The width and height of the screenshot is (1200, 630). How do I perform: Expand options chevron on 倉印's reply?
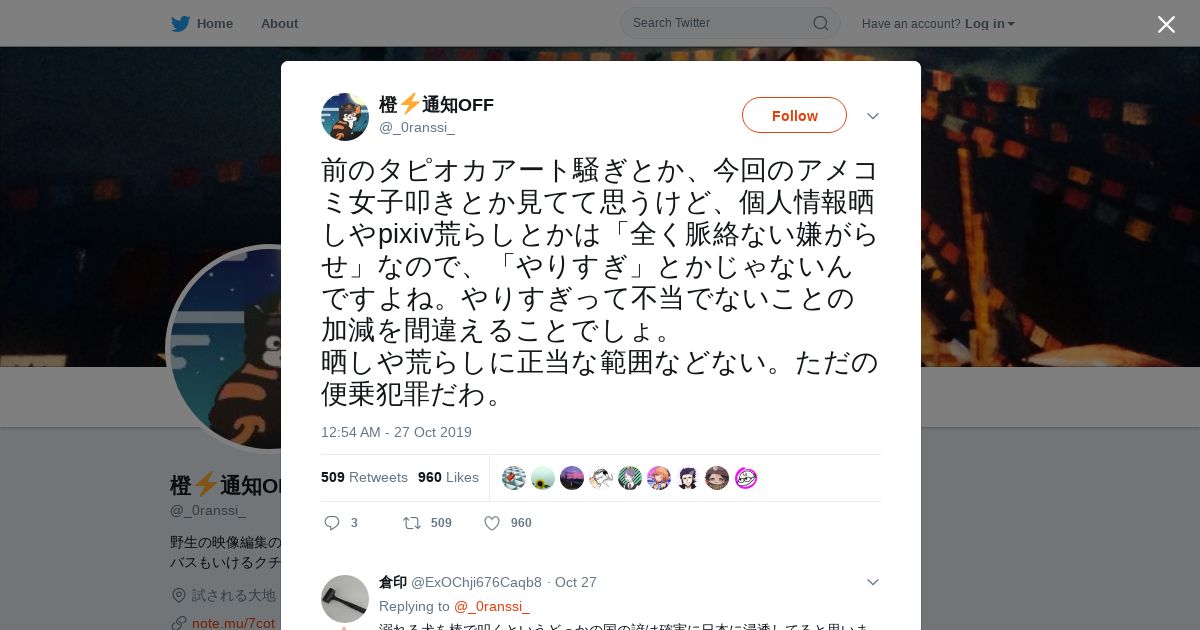click(x=873, y=582)
